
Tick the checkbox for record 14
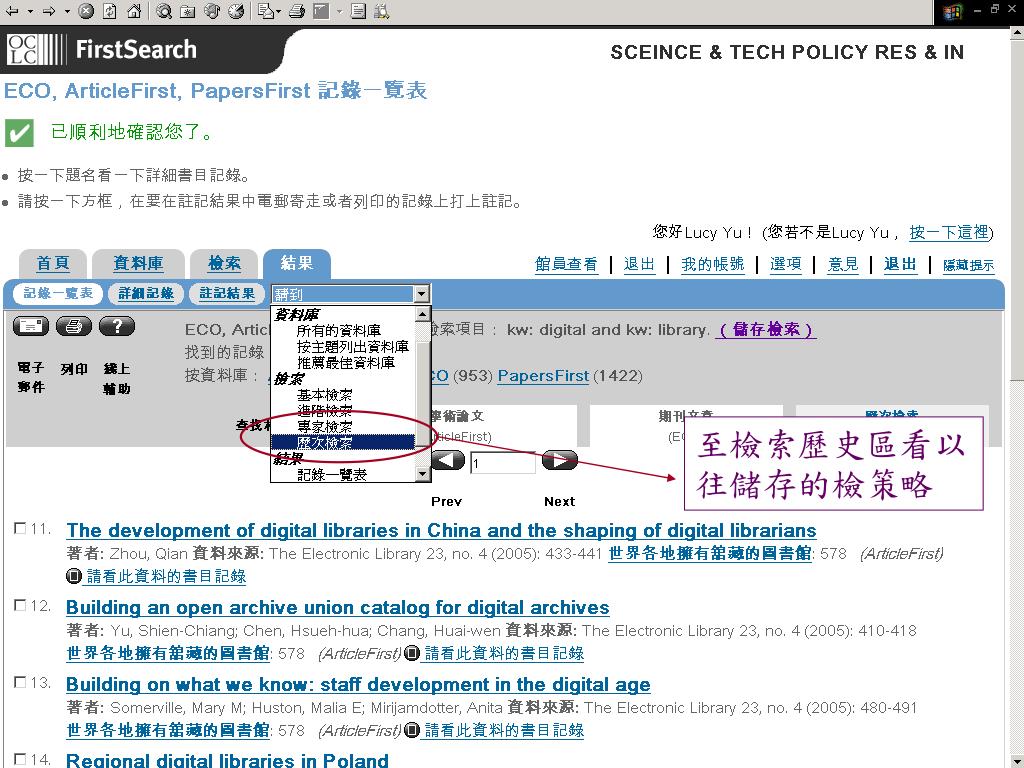click(20, 758)
